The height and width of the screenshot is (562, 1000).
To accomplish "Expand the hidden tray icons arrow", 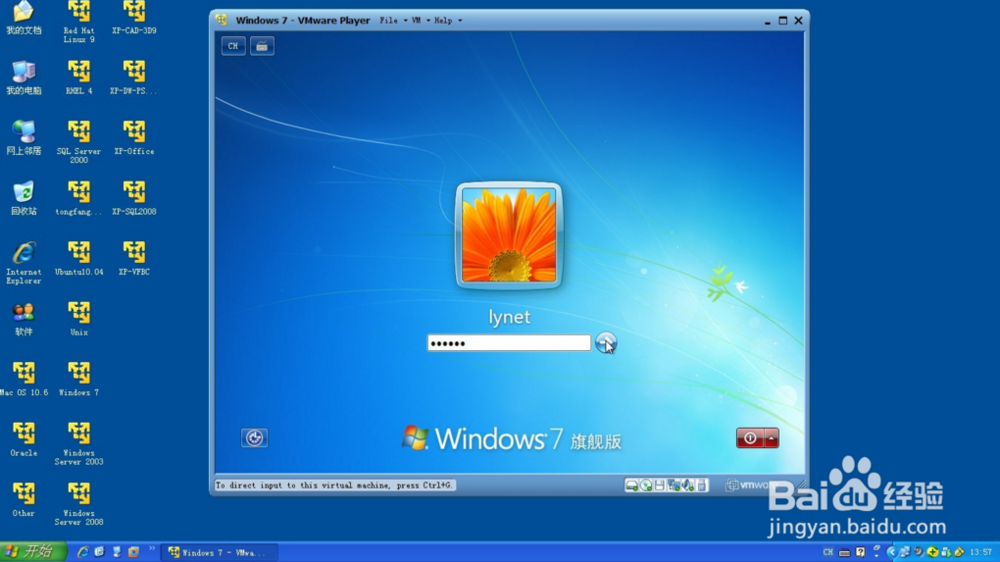I will [x=891, y=552].
